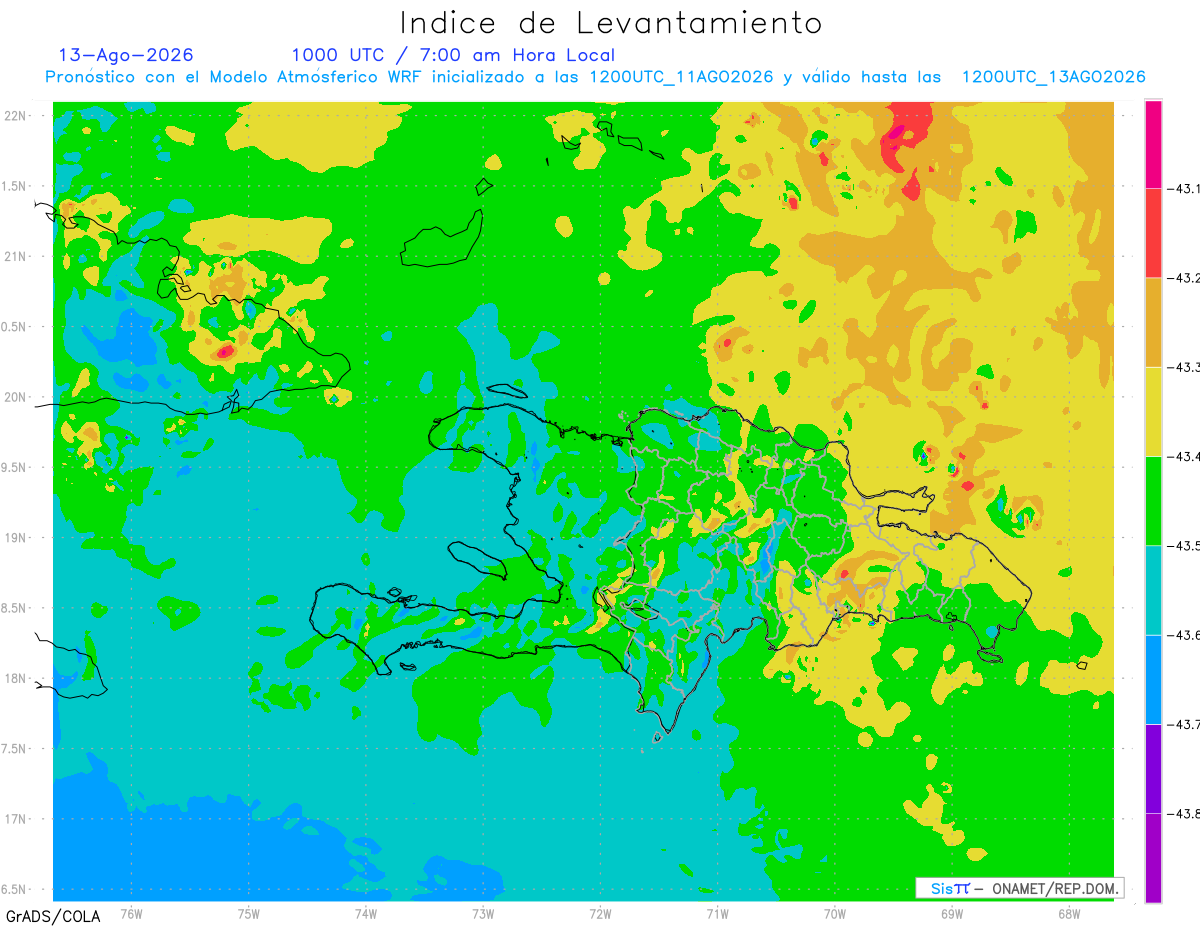This screenshot has width=1200, height=927.
Task: Click the -43.1 color bar label
Action: tap(1183, 188)
